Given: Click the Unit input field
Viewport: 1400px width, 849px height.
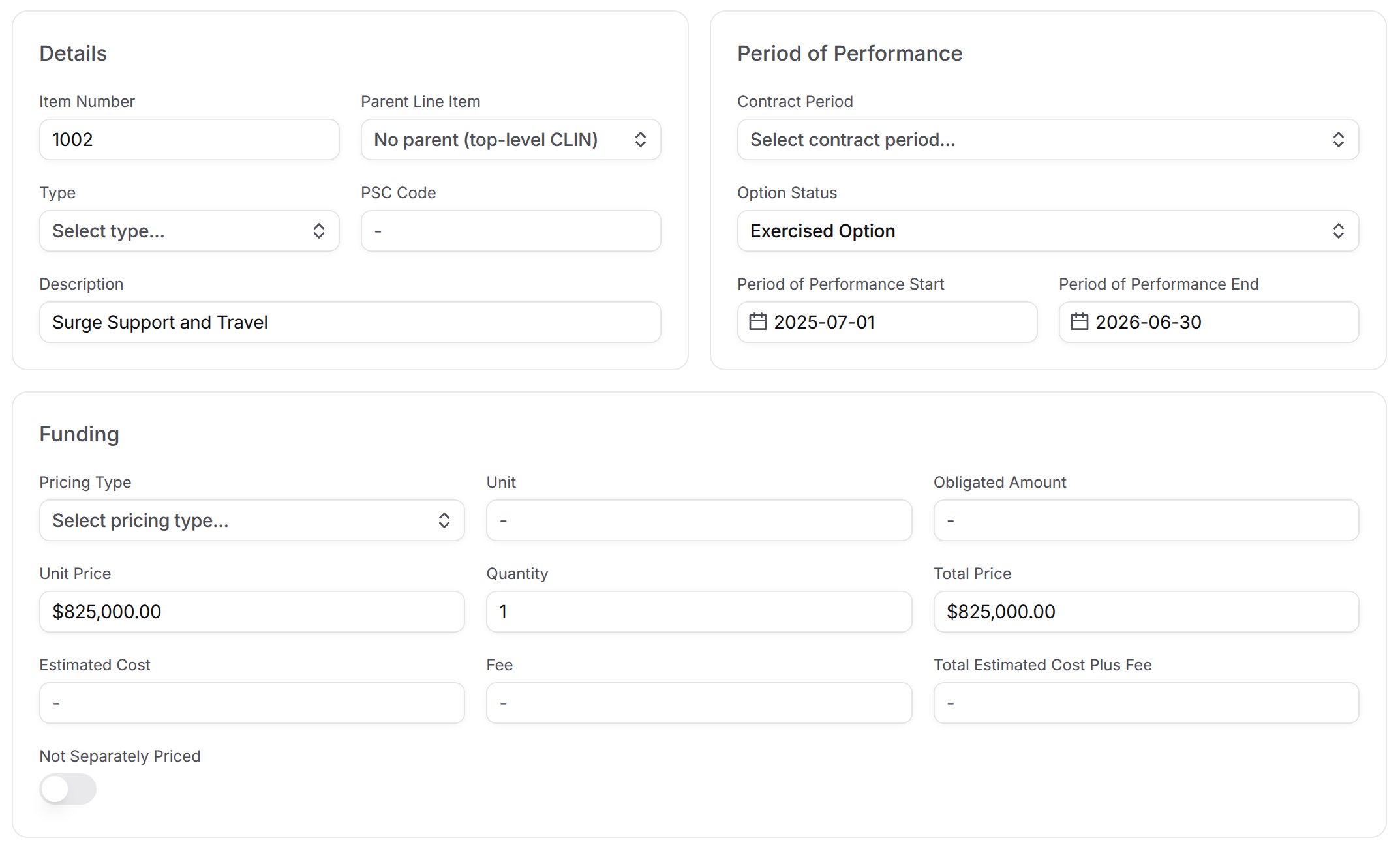Looking at the screenshot, I should click(699, 520).
